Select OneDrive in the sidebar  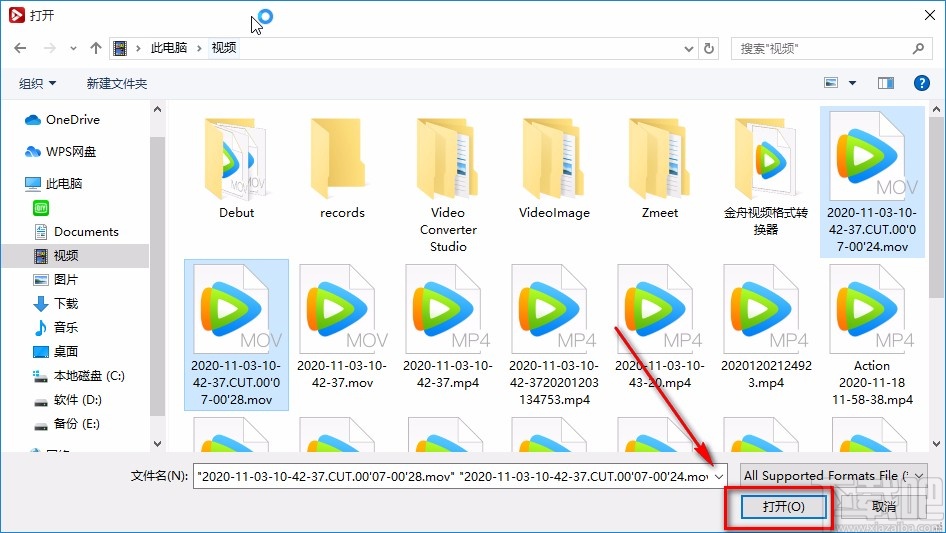click(x=63, y=120)
